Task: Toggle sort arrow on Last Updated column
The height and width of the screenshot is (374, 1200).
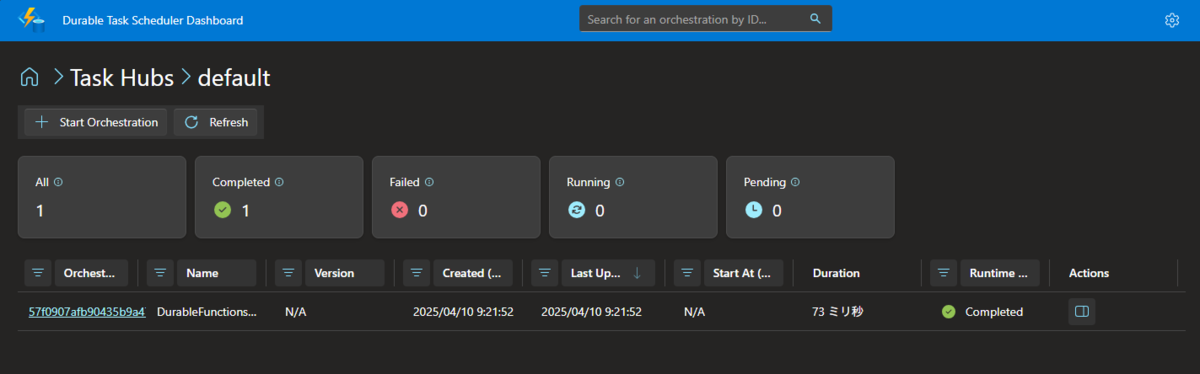Action: coord(638,273)
